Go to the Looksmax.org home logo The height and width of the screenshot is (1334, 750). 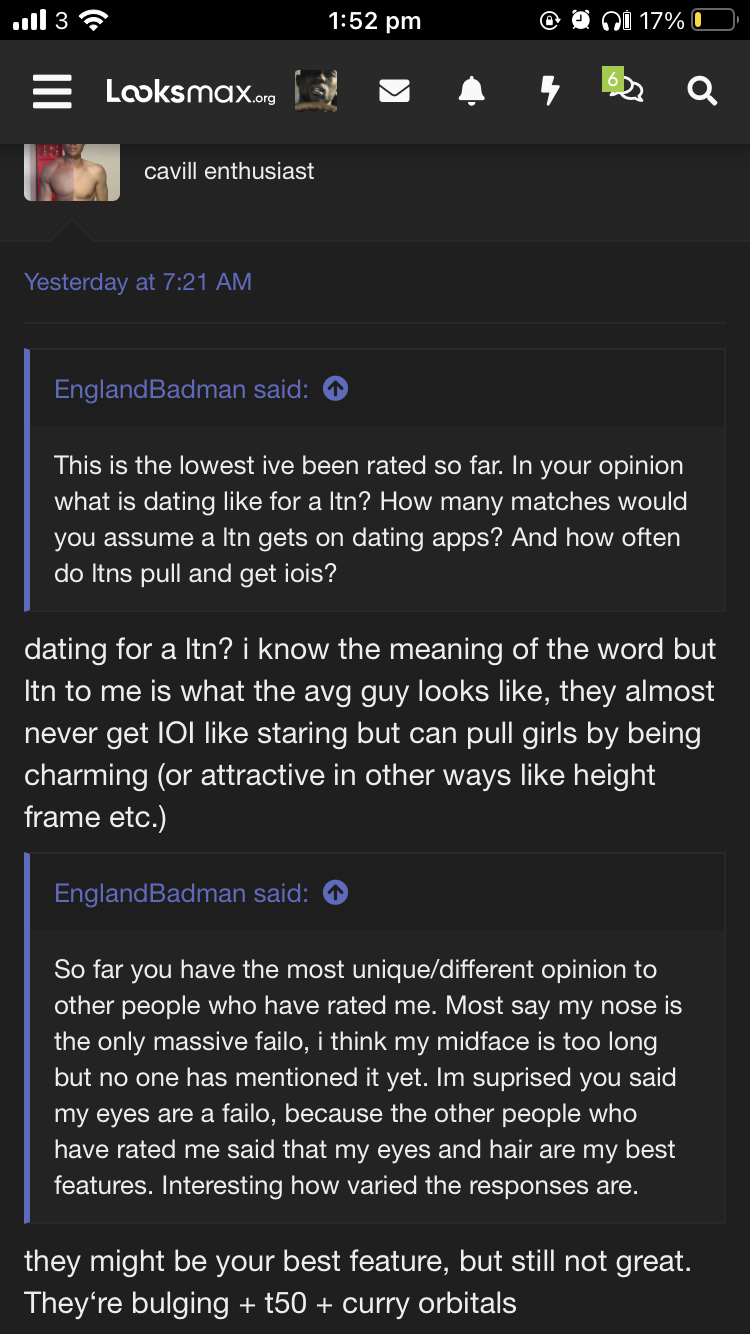pyautogui.click(x=191, y=92)
